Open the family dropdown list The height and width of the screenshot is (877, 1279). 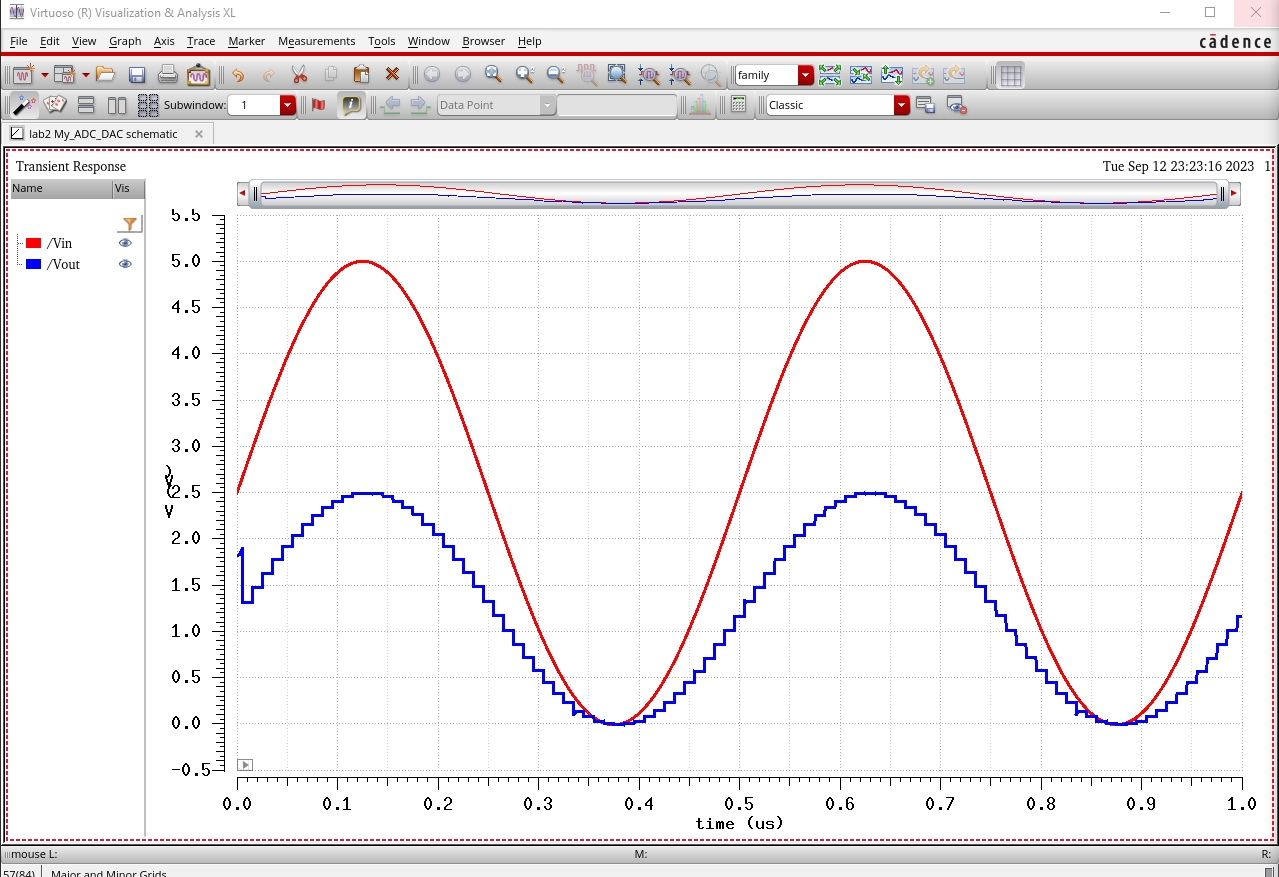[x=805, y=75]
